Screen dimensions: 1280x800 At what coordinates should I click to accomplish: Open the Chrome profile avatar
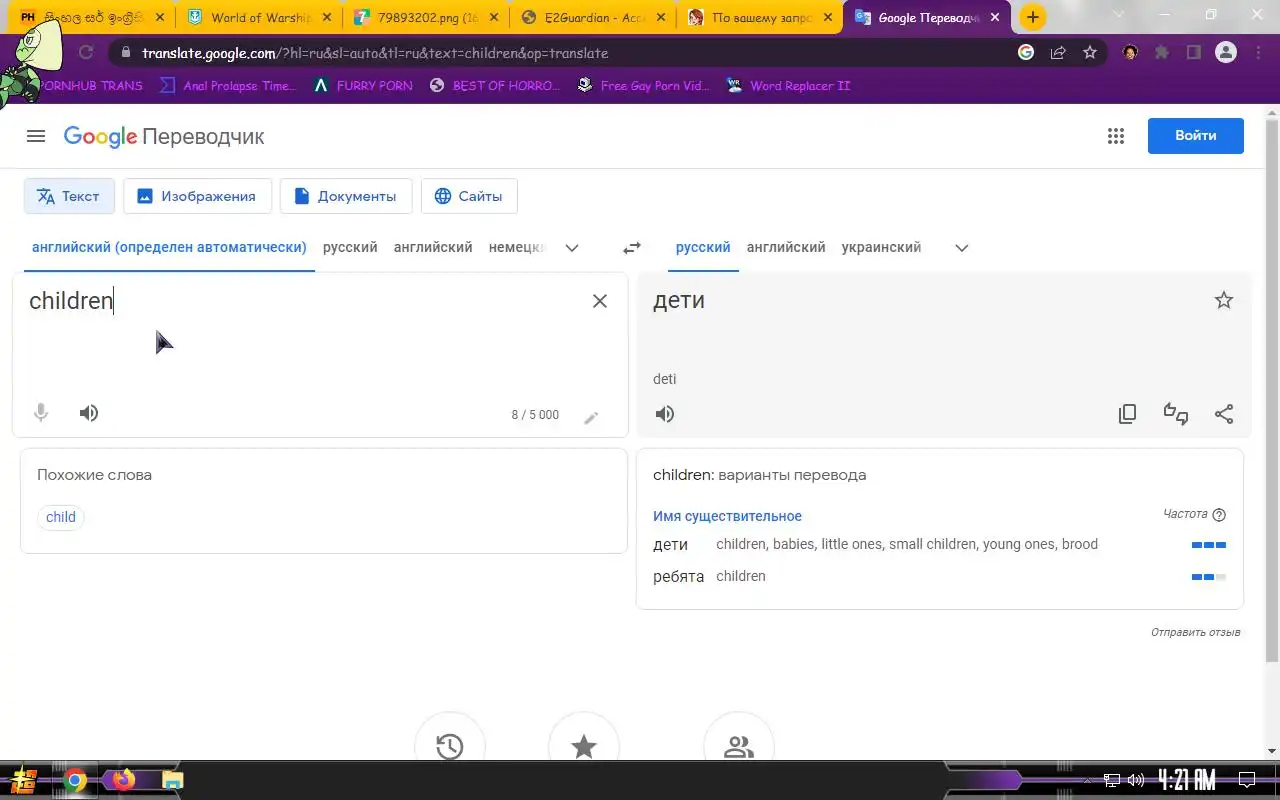pyautogui.click(x=1226, y=53)
